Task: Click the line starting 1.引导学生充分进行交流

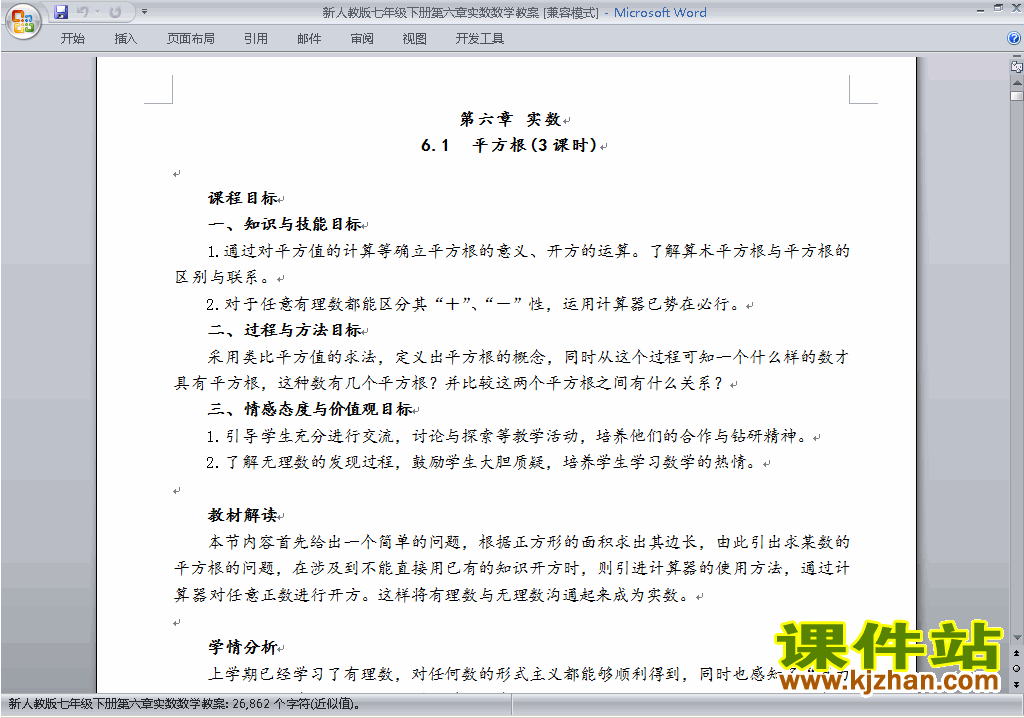Action: pyautogui.click(x=508, y=436)
